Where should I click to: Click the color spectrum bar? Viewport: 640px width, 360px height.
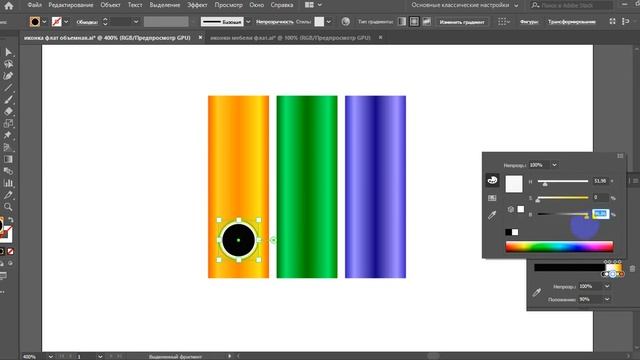(559, 247)
